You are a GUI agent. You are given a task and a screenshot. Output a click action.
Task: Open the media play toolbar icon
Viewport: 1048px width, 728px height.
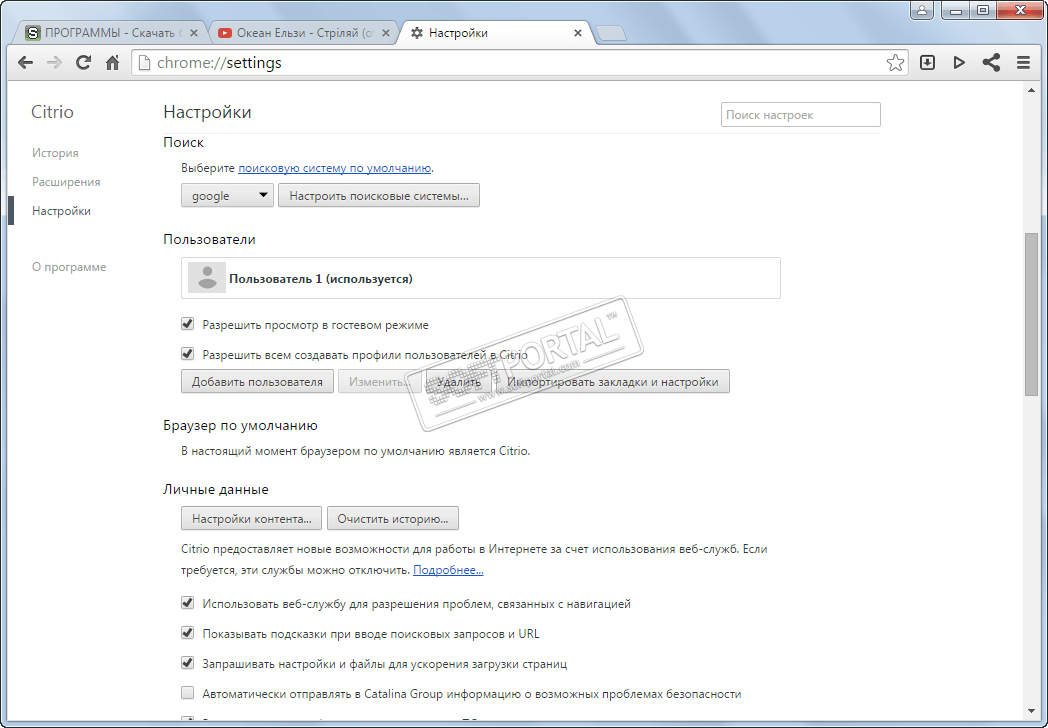click(959, 63)
